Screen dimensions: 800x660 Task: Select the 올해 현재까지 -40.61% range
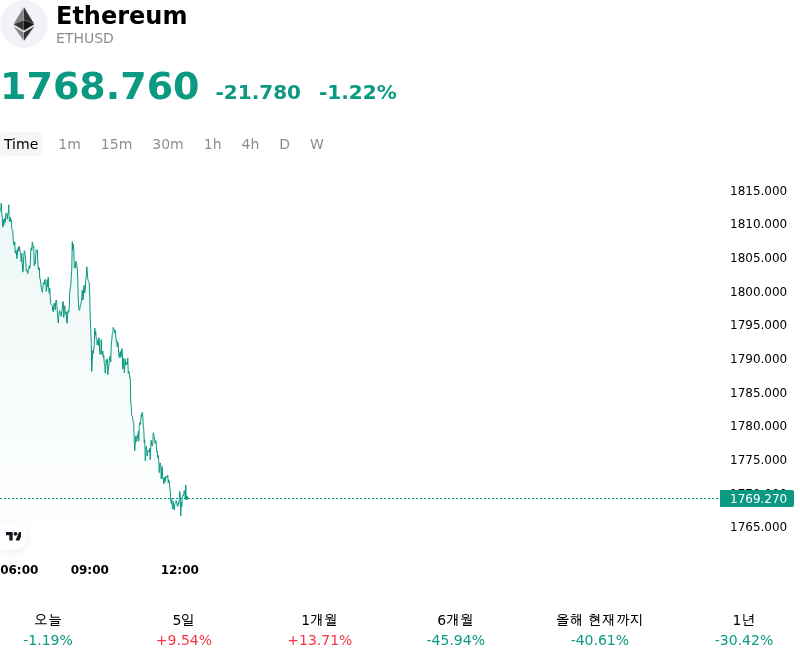click(599, 630)
